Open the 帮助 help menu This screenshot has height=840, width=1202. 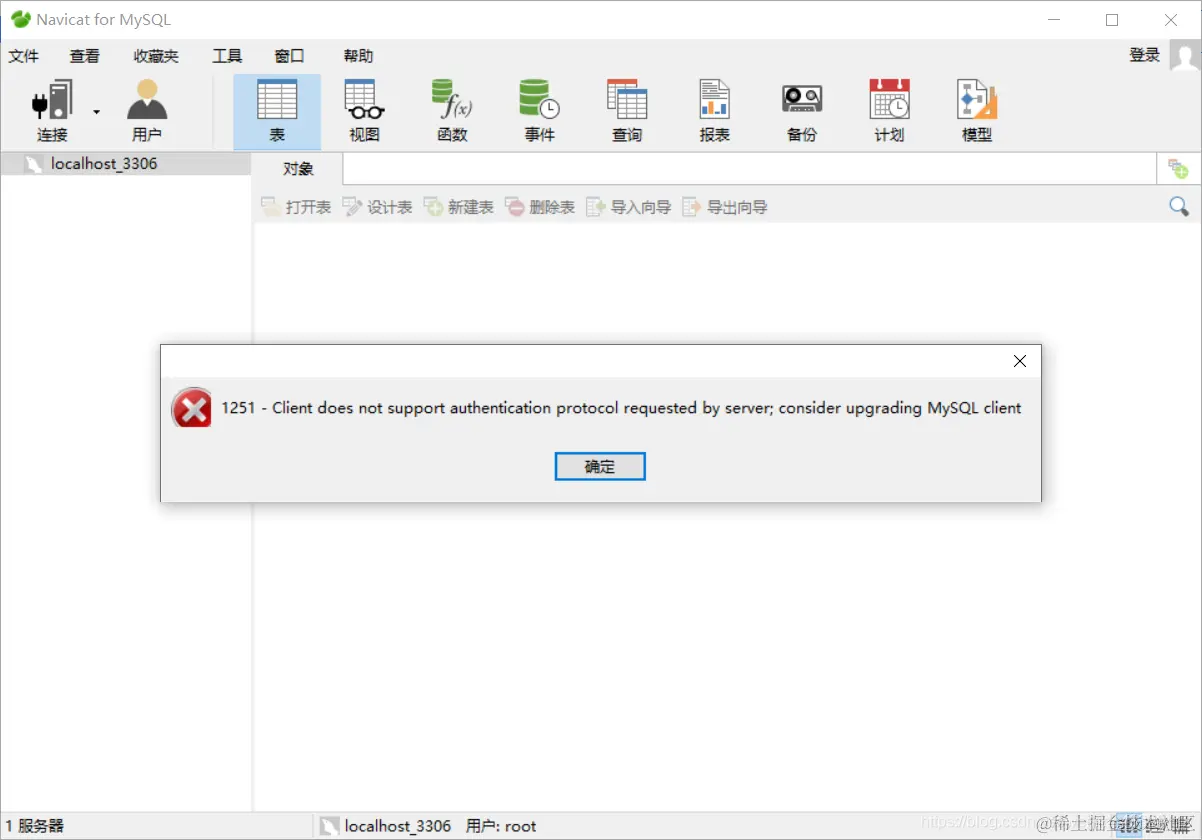coord(358,56)
